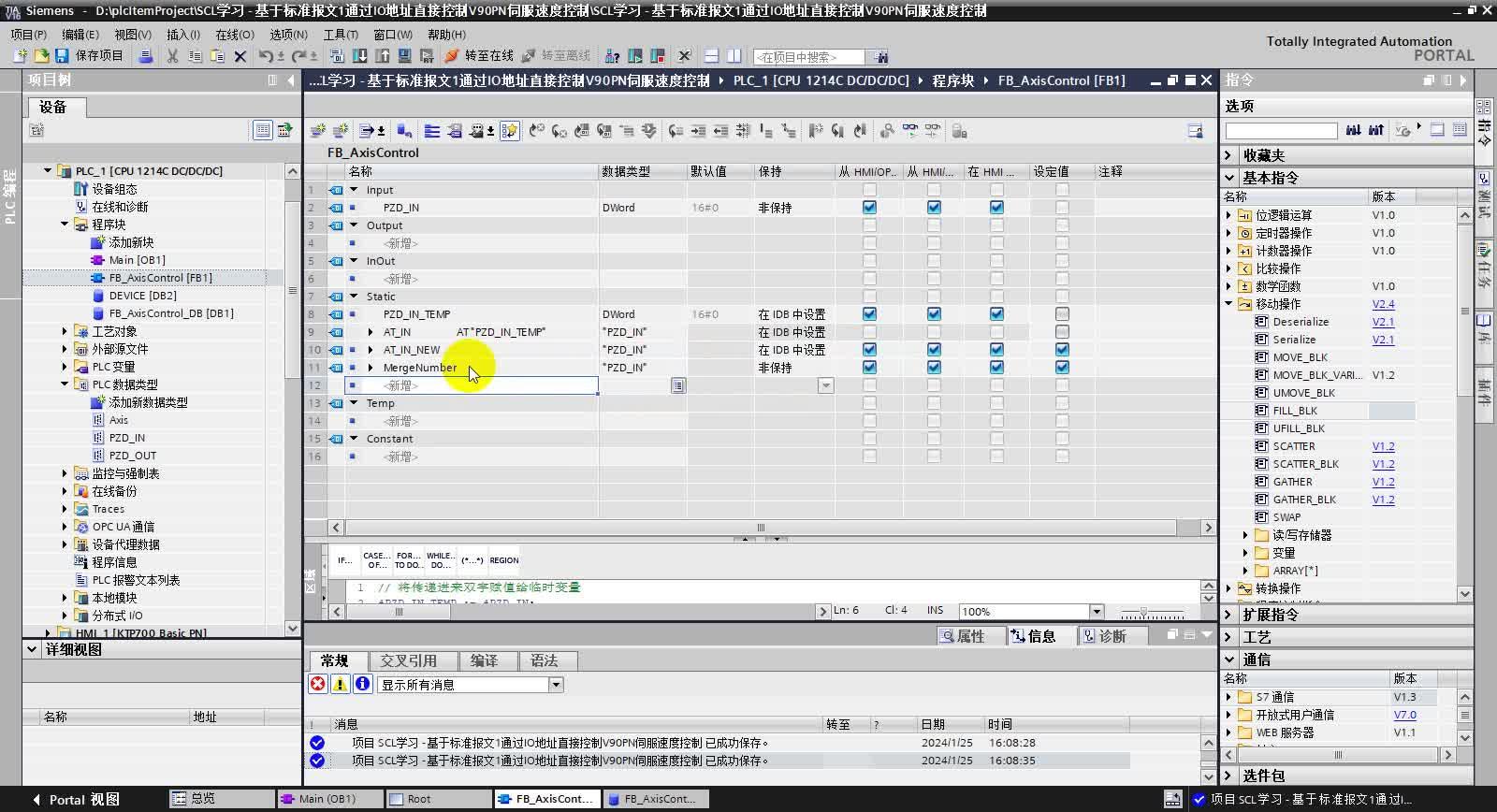Expand the 扩展指令 instructions section
The height and width of the screenshot is (812, 1497).
coord(1229,615)
